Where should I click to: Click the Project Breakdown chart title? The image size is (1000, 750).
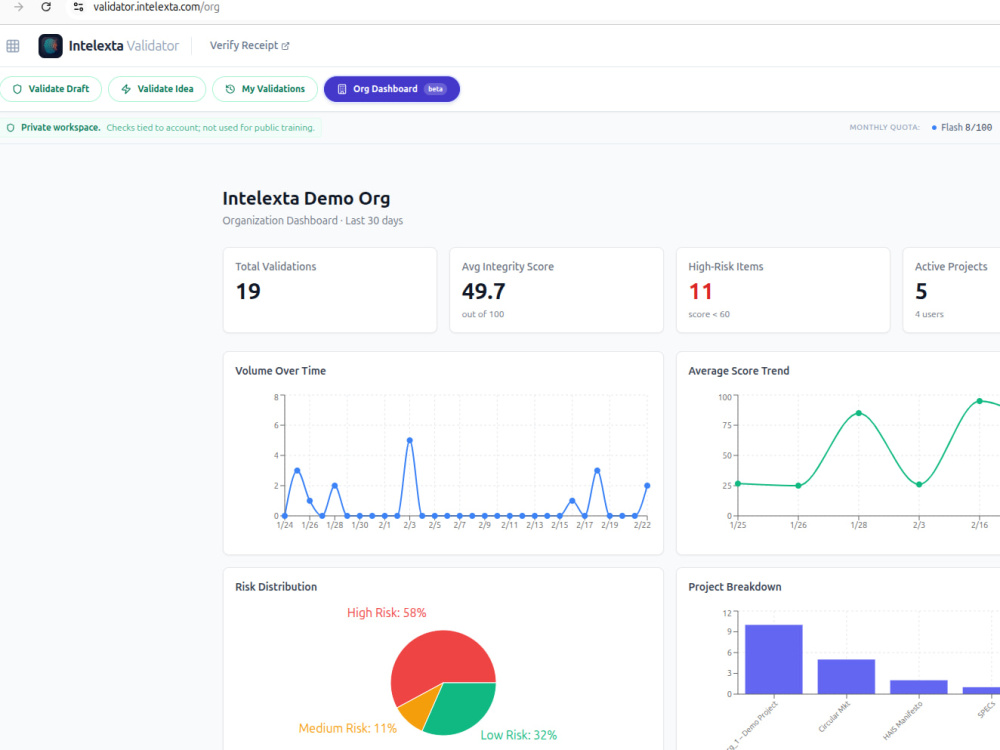[x=735, y=587]
